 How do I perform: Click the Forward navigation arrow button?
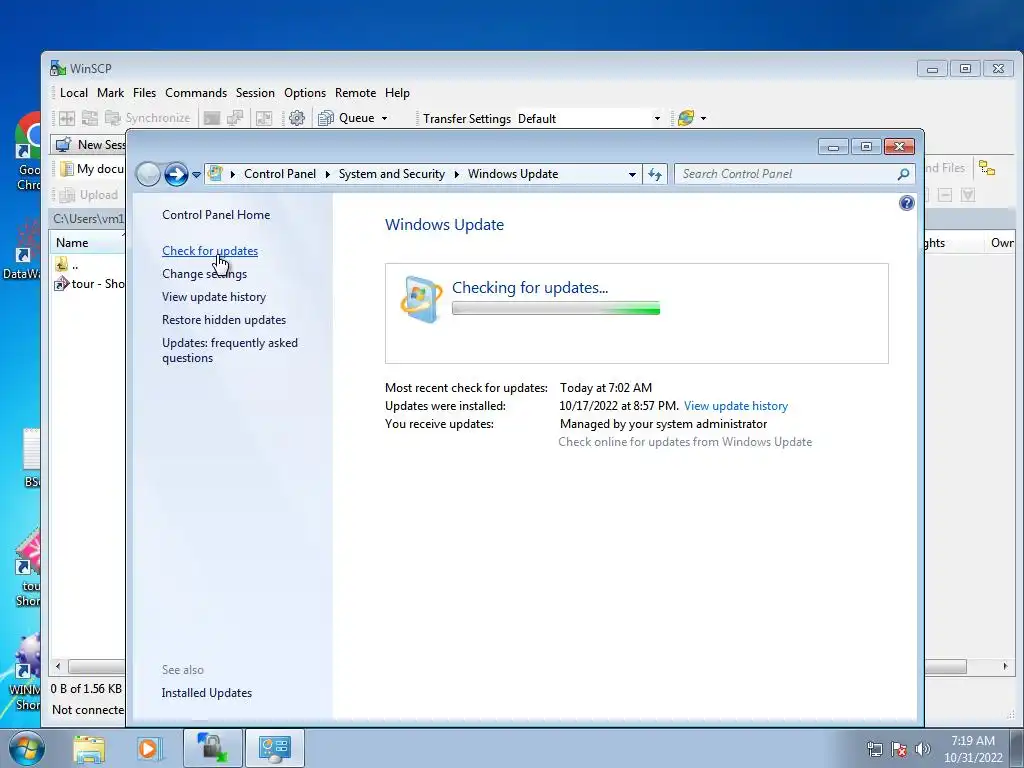176,174
